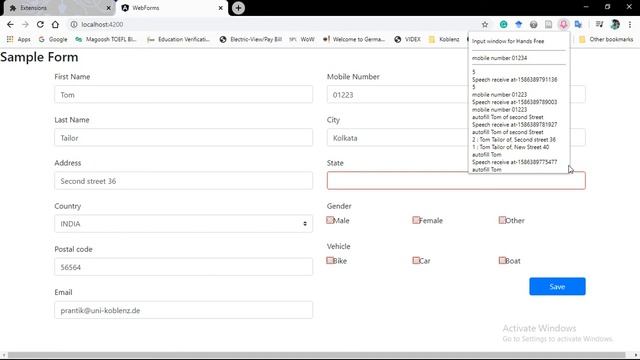Image resolution: width=640 pixels, height=360 pixels.
Task: Open the Magoosh TOEFL bookmark
Action: (106, 39)
